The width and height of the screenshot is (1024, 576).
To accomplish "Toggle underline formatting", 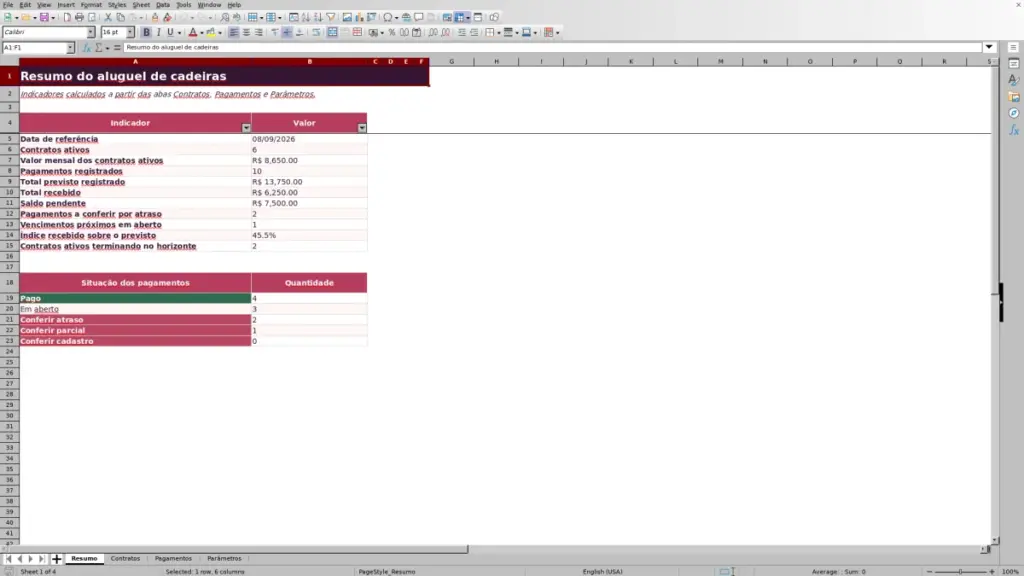I will click(x=170, y=32).
